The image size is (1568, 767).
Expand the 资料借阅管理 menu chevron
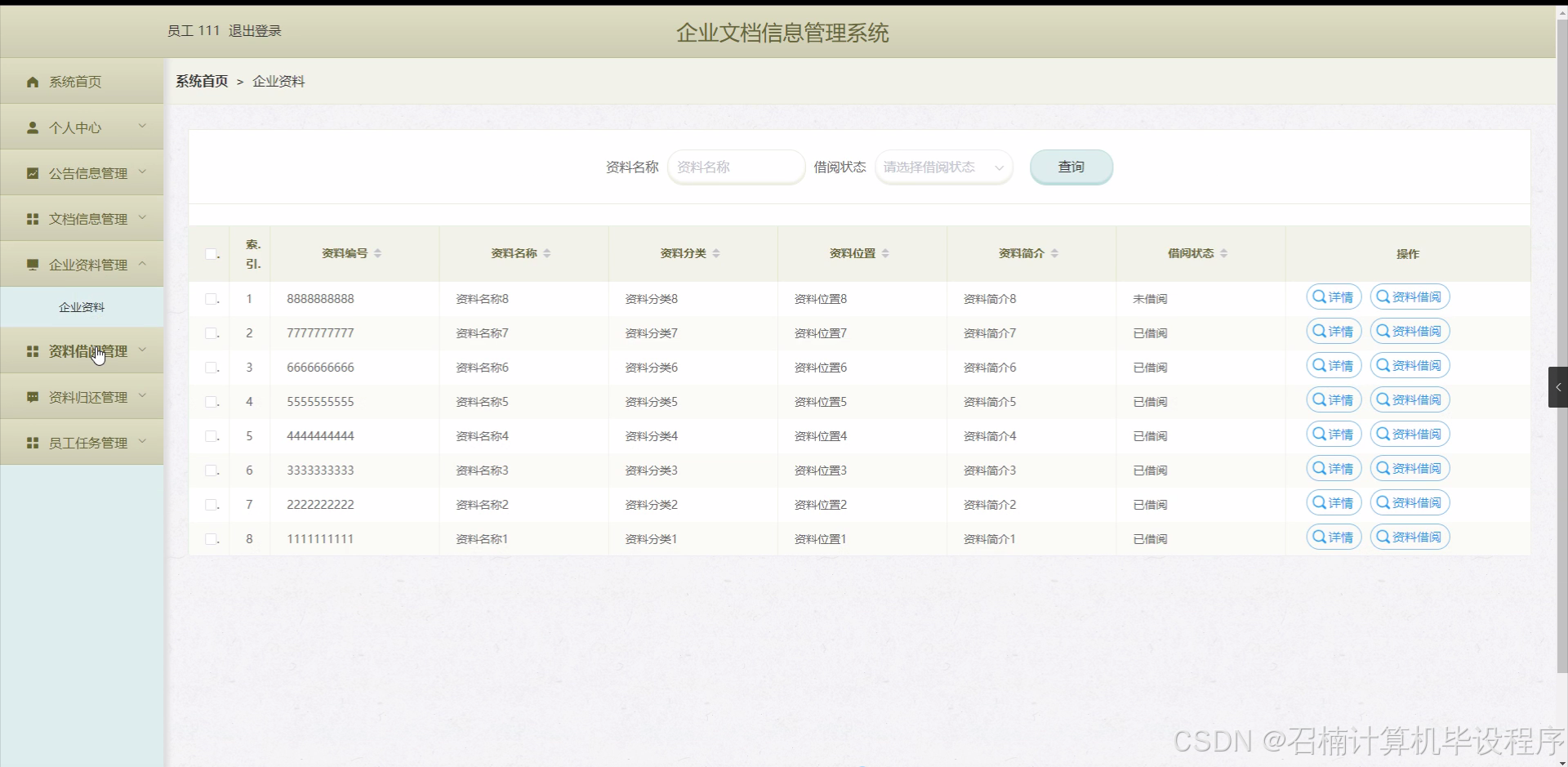pos(142,350)
